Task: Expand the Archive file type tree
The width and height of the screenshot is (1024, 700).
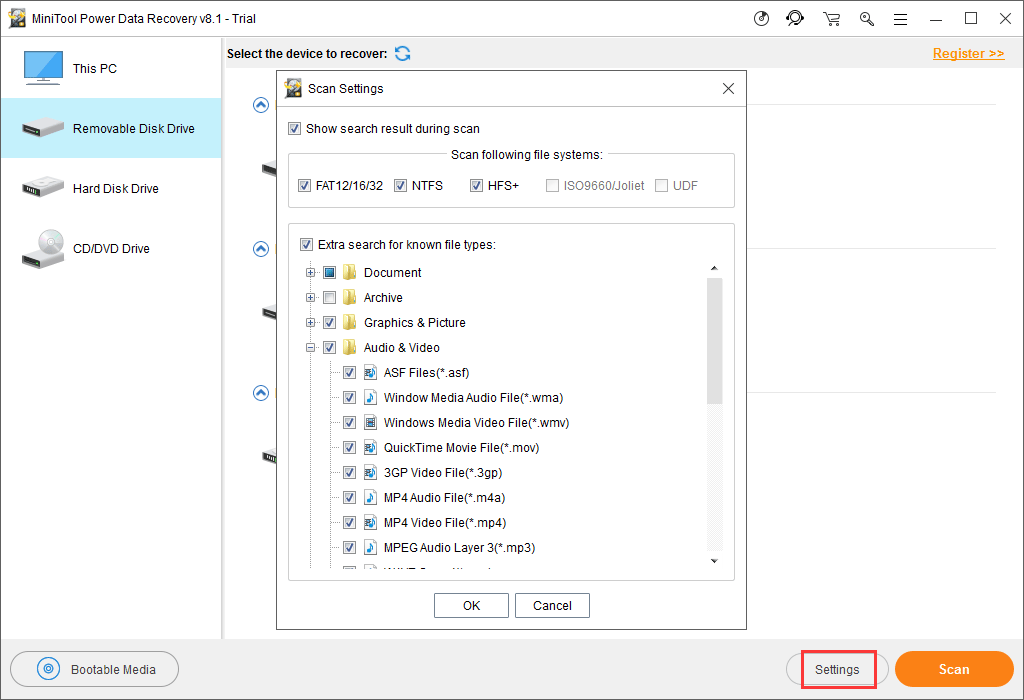Action: click(312, 298)
